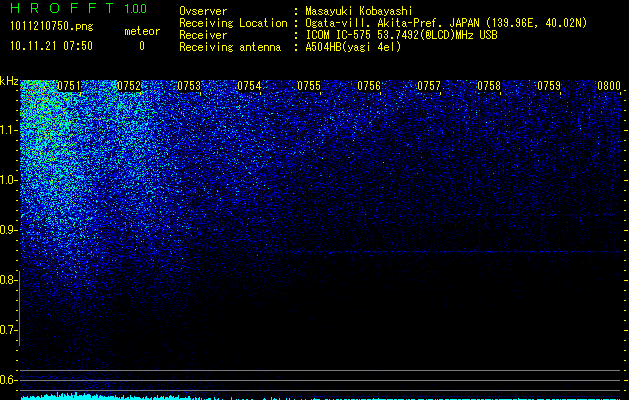Click the meteor count value 0
629x400 pixels.
(x=142, y=46)
